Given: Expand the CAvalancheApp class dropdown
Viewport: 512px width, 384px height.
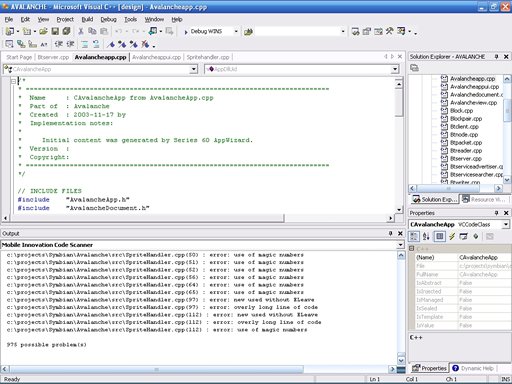Looking at the screenshot, I should point(194,69).
